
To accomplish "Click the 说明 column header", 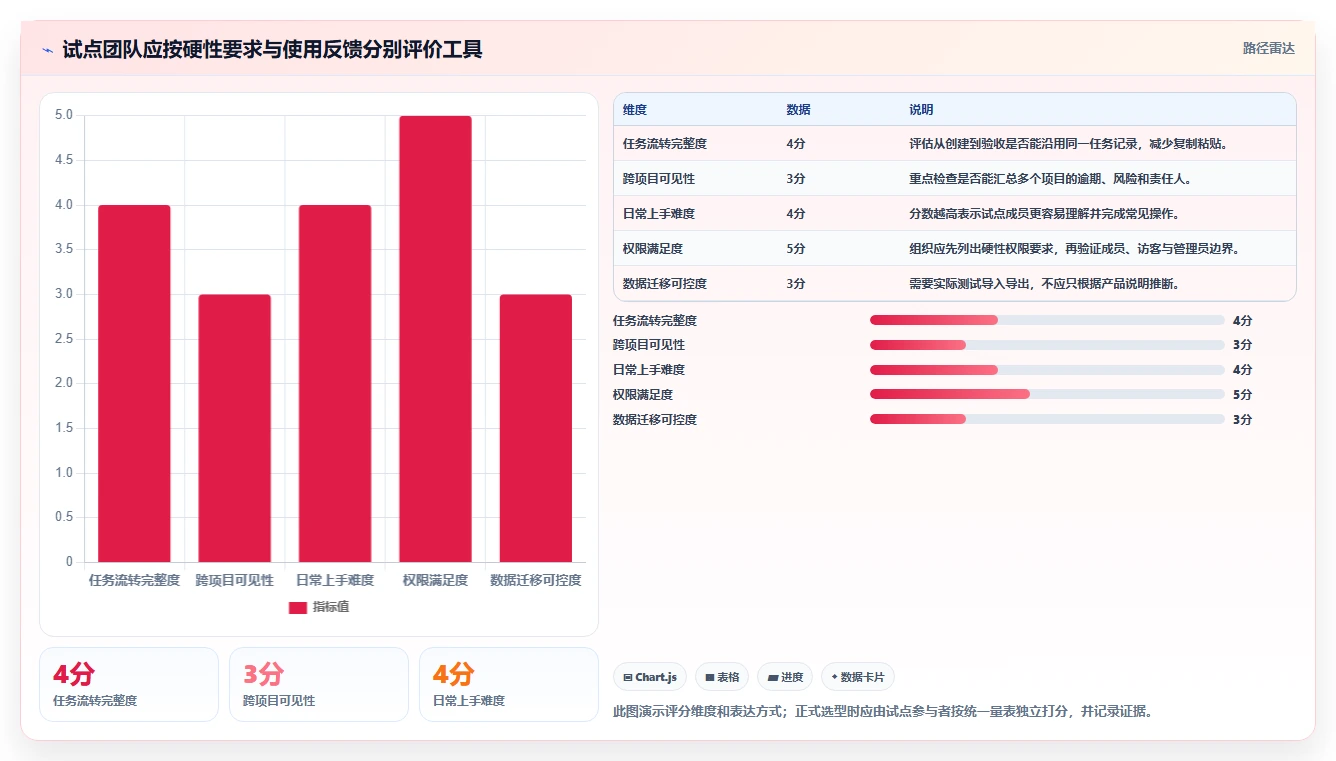I will click(921, 110).
